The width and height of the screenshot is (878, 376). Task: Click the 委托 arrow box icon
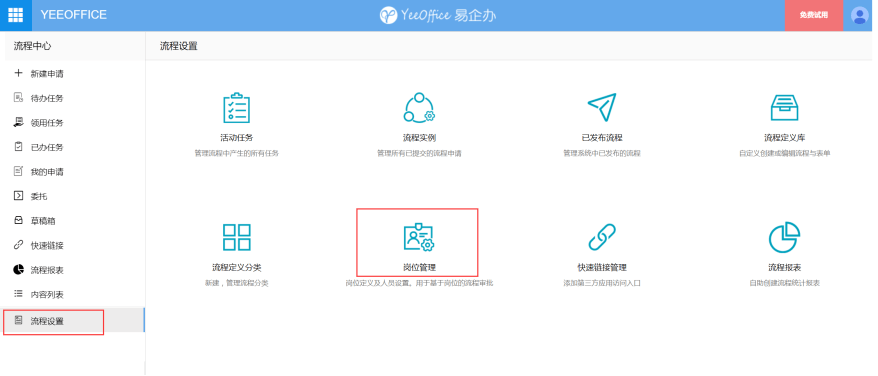[x=18, y=196]
